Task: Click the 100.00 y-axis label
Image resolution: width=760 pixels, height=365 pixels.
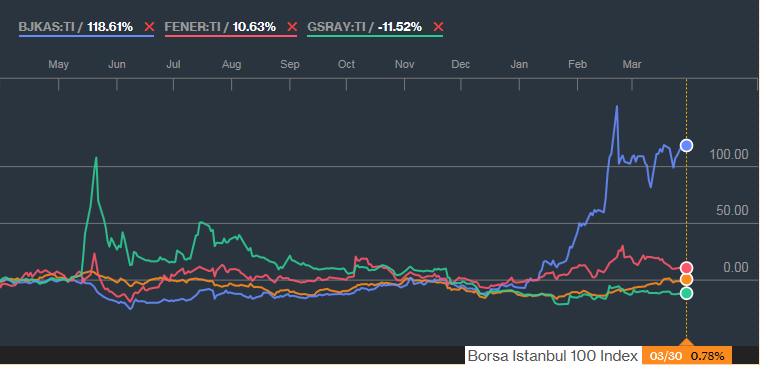Action: (729, 155)
